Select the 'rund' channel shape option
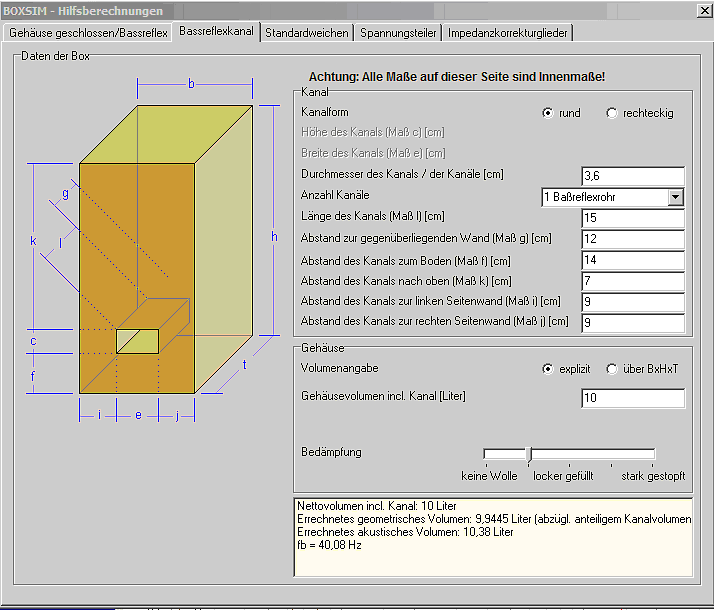 tap(548, 113)
